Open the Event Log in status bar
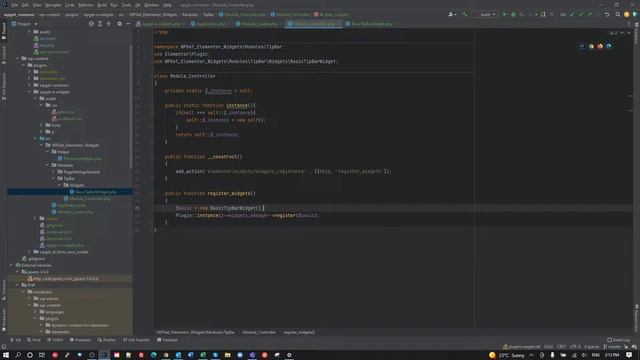This screenshot has width=640, height=360. coord(618,340)
